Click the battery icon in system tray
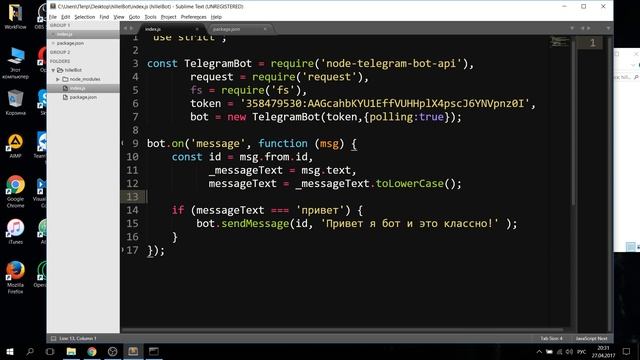The width and height of the screenshot is (640, 360). pyautogui.click(x=549, y=351)
